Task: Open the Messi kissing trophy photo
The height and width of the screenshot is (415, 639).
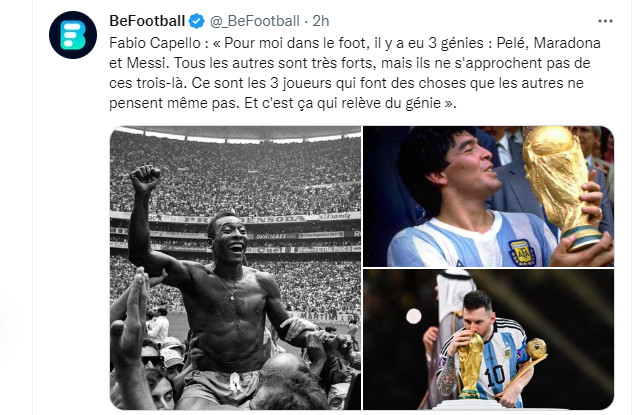Action: [x=488, y=340]
